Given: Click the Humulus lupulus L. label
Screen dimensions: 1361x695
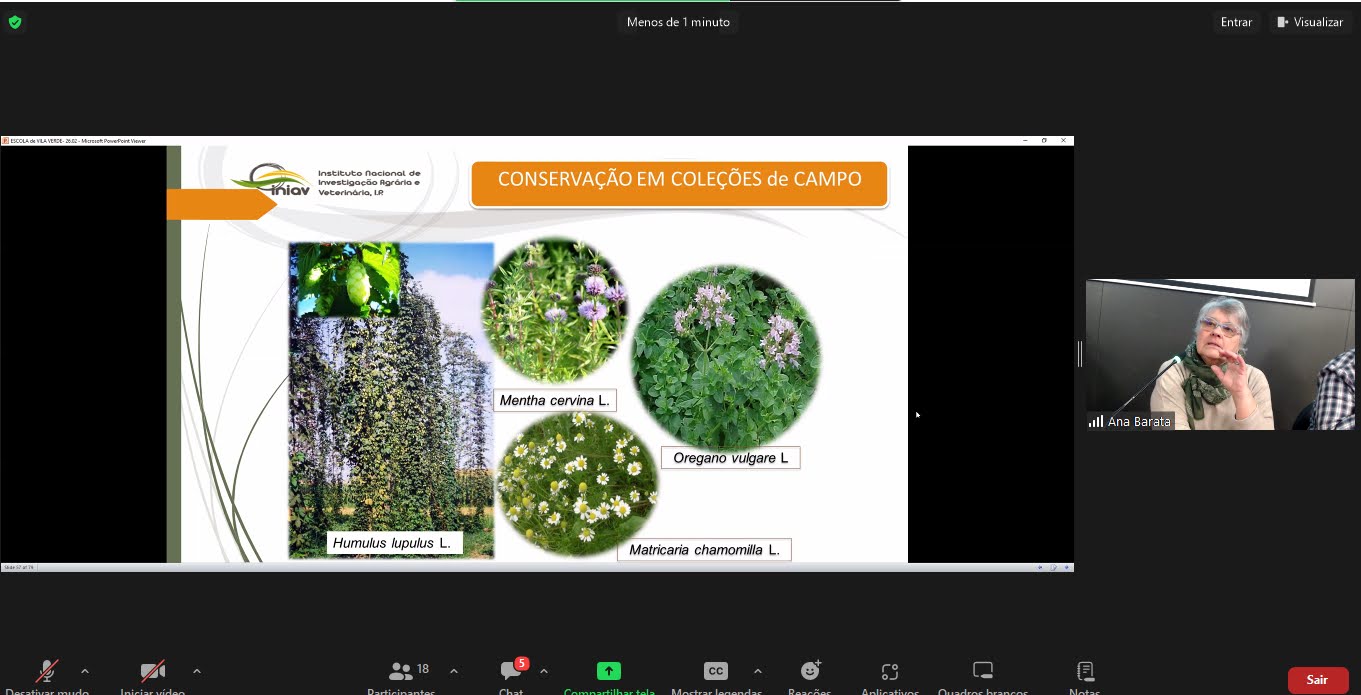Looking at the screenshot, I should tap(393, 543).
